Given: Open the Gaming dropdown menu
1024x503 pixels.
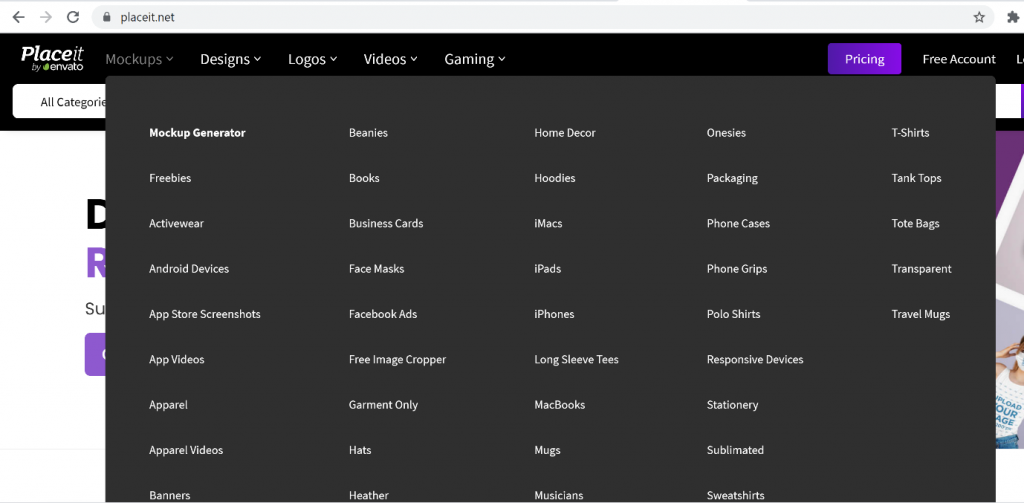Looking at the screenshot, I should (475, 59).
